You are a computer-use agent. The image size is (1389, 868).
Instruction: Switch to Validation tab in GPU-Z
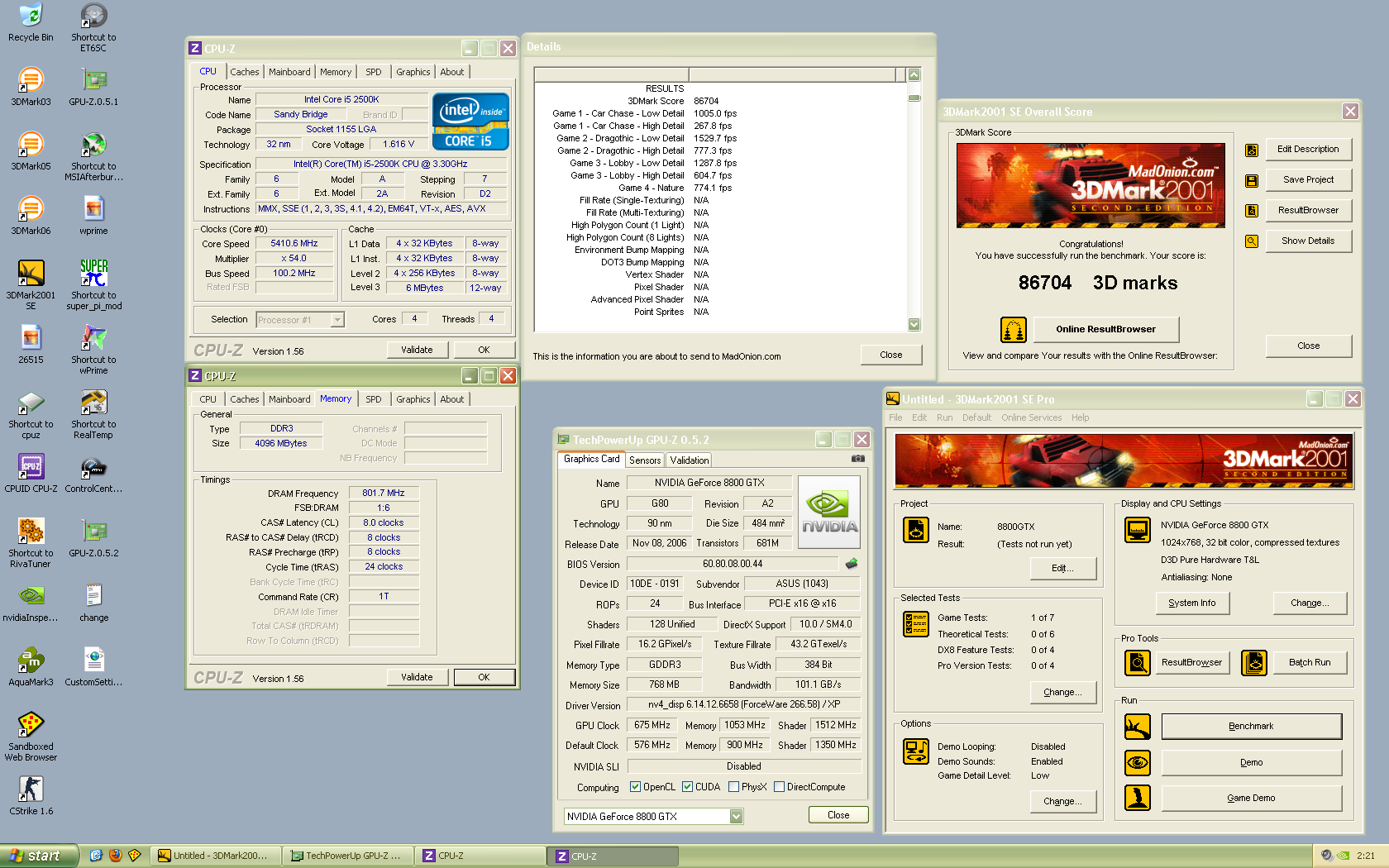690,460
